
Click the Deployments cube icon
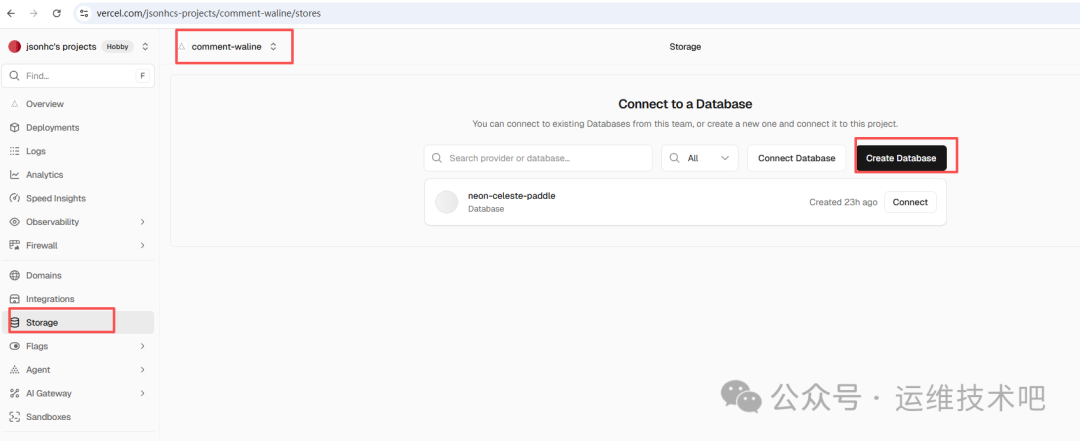click(14, 127)
